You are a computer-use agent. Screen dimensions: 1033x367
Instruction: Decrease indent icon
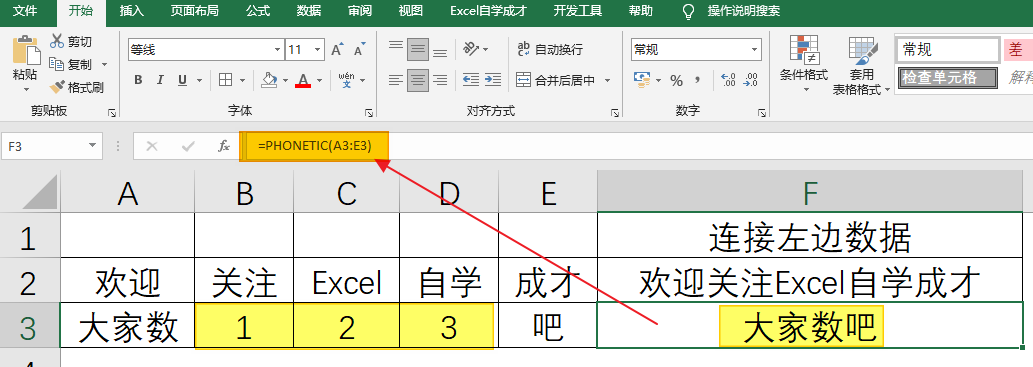tap(470, 80)
